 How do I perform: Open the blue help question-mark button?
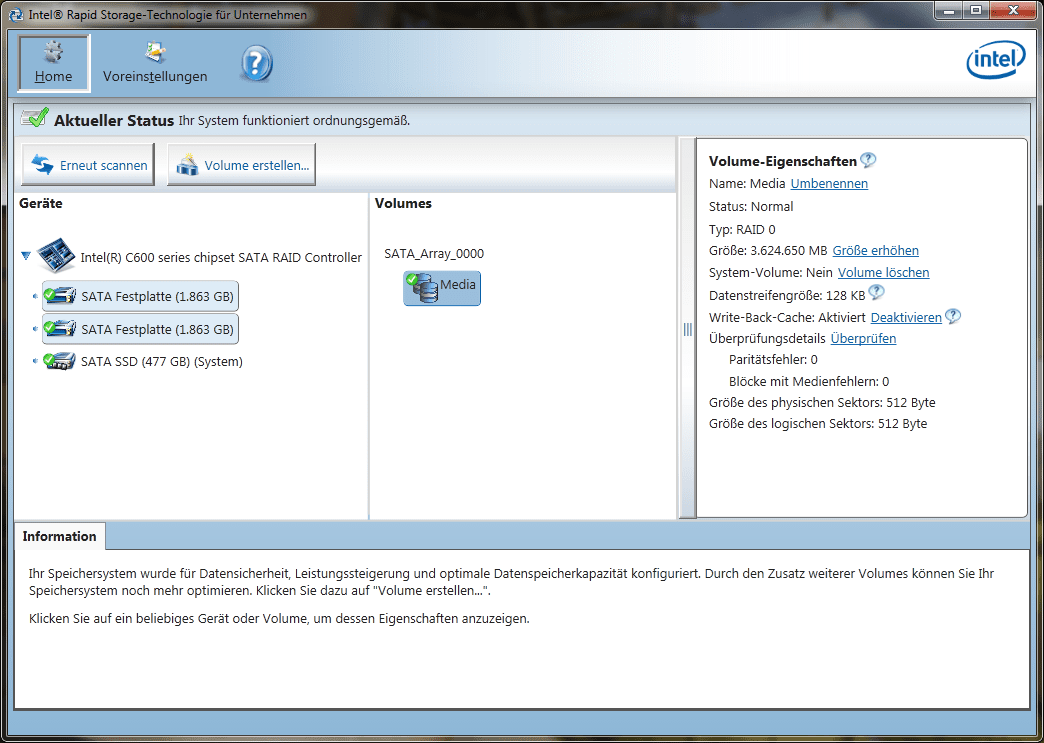[256, 64]
